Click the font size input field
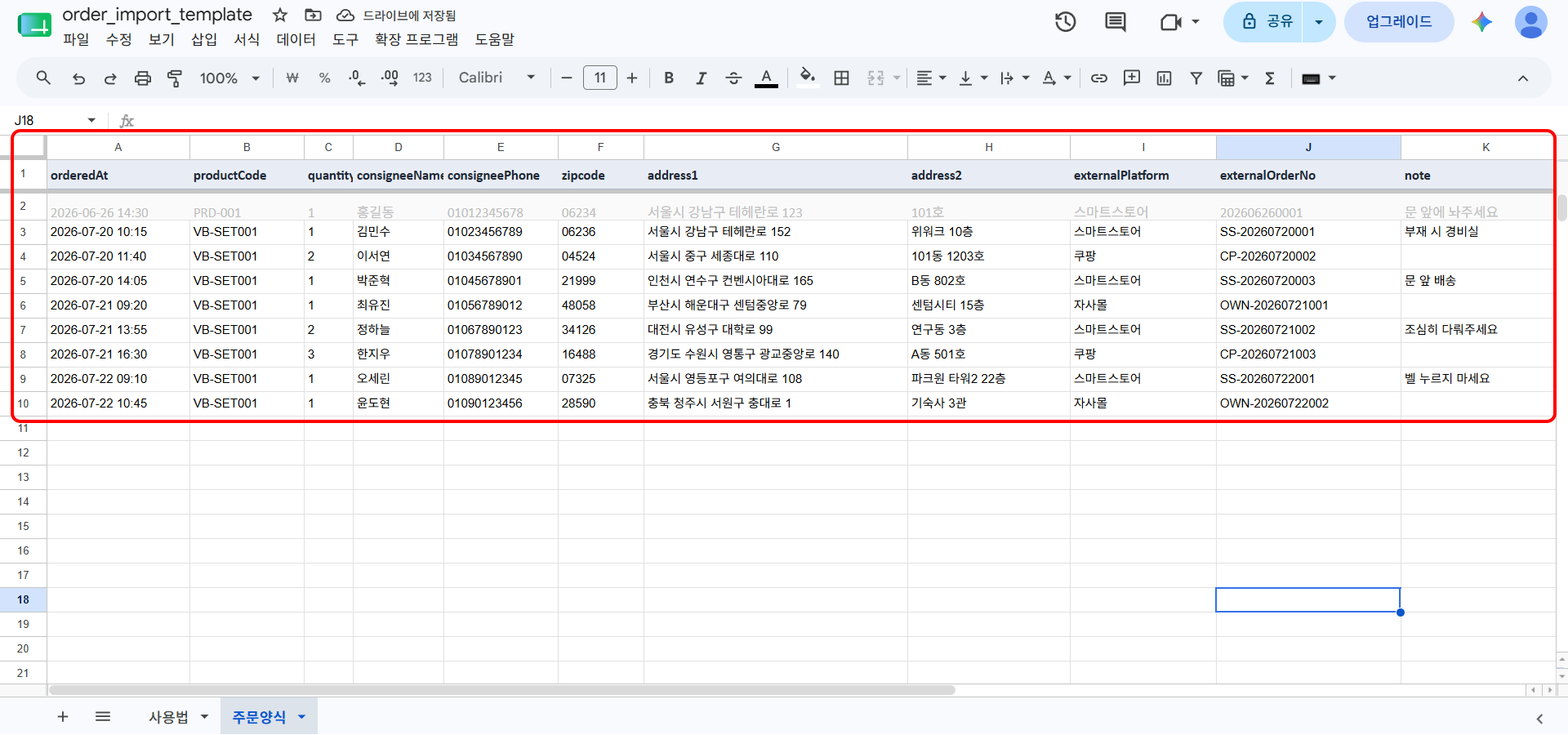 [x=600, y=78]
